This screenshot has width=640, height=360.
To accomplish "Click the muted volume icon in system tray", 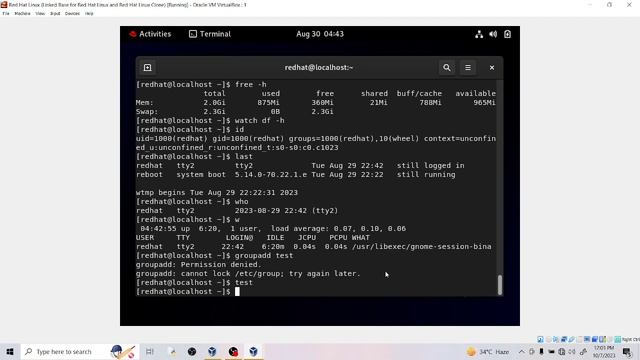I will click(572, 351).
